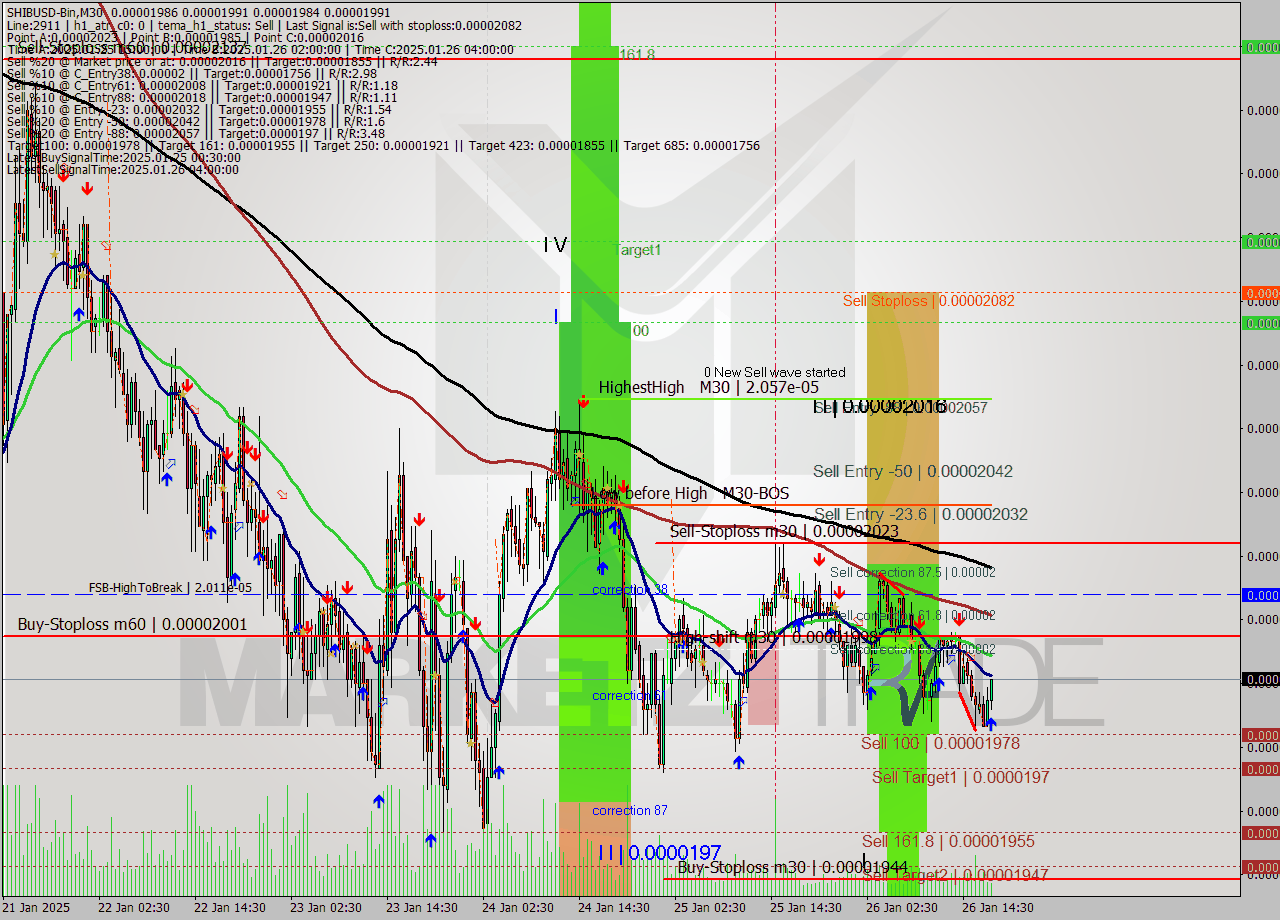Screen dimensions: 1280x920
Task: Click '0 New Sell wave started' label
Action: (x=774, y=372)
